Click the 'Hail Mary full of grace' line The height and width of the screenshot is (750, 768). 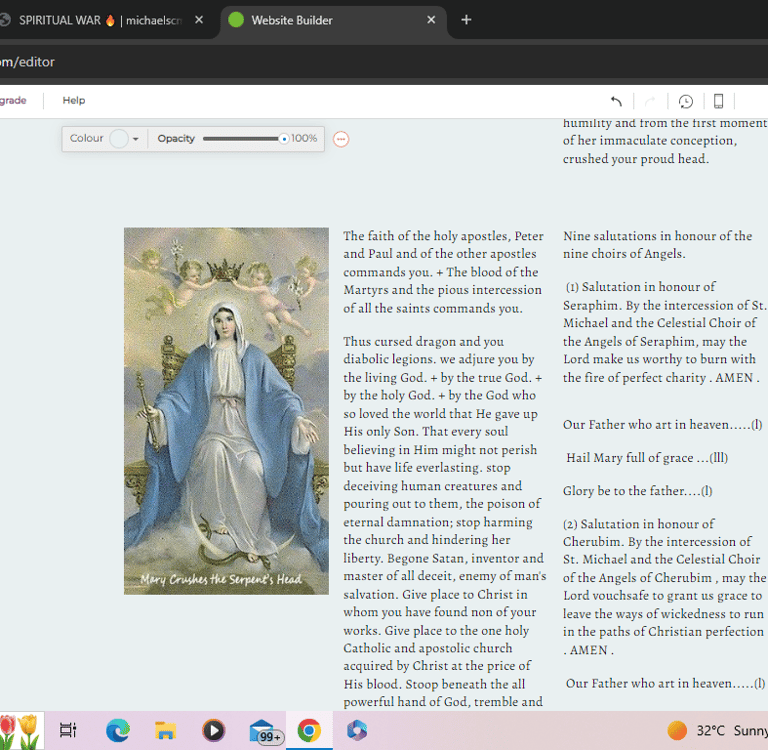tap(647, 458)
